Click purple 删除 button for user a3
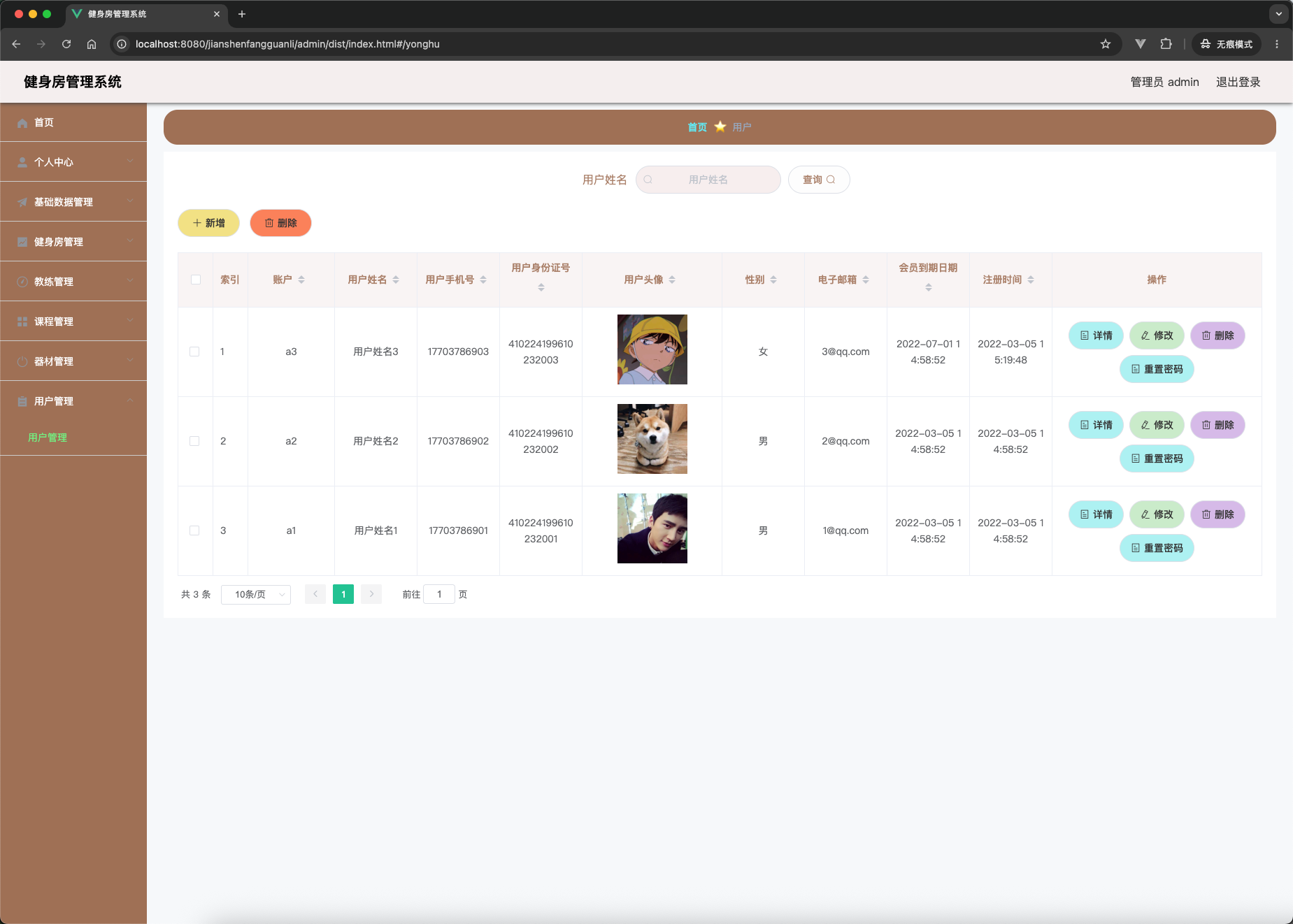The height and width of the screenshot is (924, 1293). click(1217, 335)
